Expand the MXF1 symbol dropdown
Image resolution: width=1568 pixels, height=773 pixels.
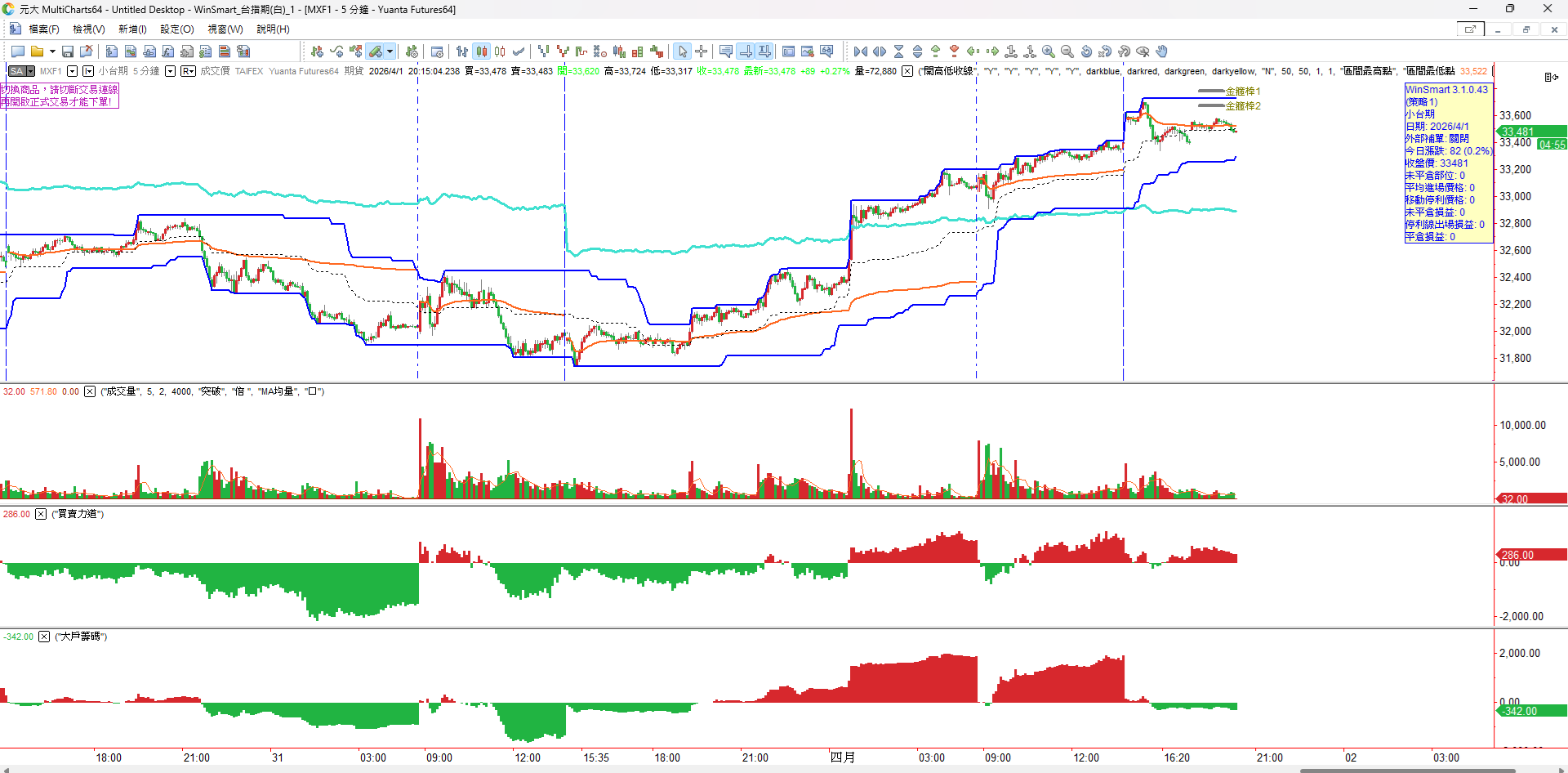tap(72, 71)
